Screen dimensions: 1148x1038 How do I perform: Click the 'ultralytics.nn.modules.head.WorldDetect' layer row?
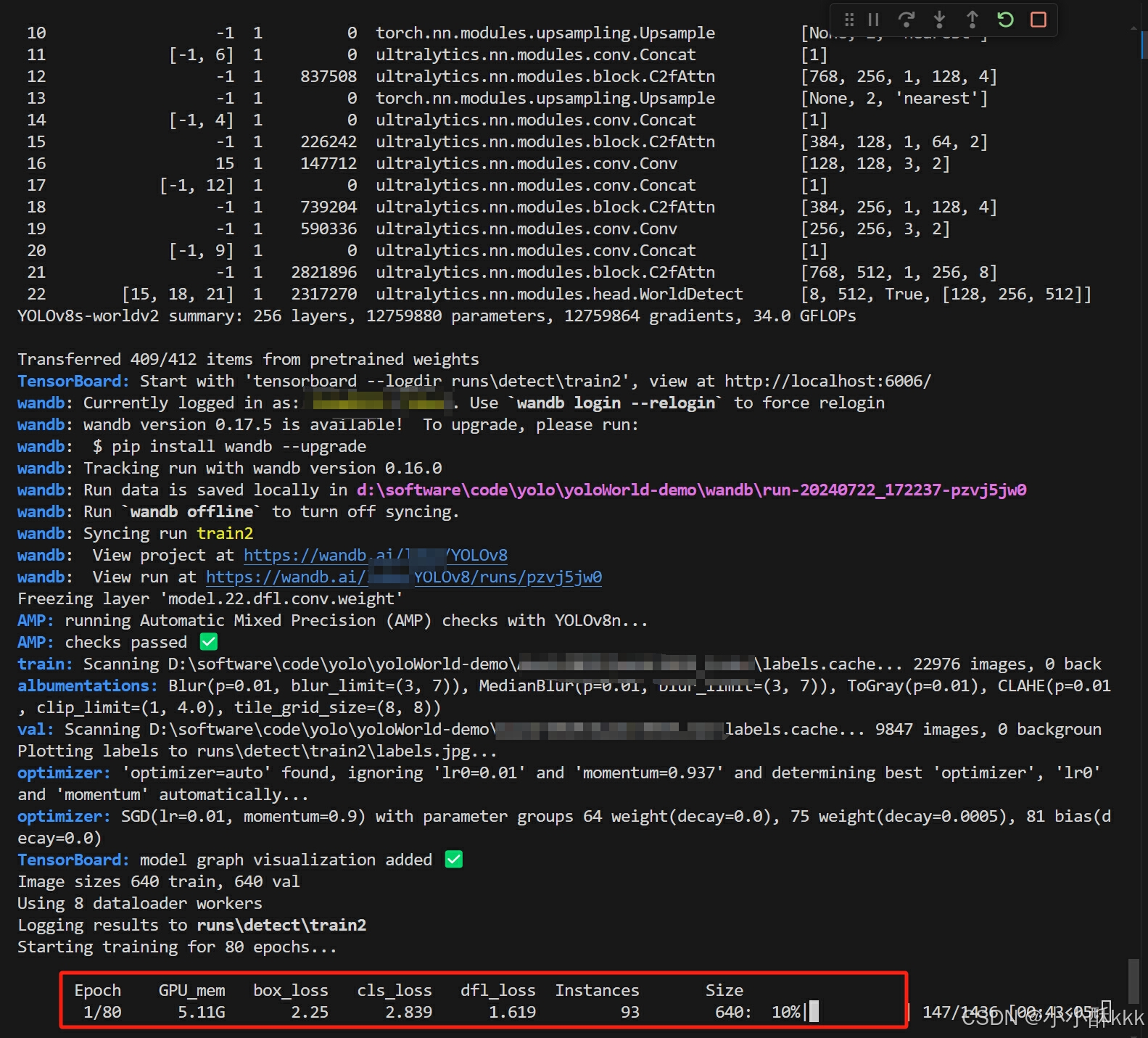(x=559, y=294)
